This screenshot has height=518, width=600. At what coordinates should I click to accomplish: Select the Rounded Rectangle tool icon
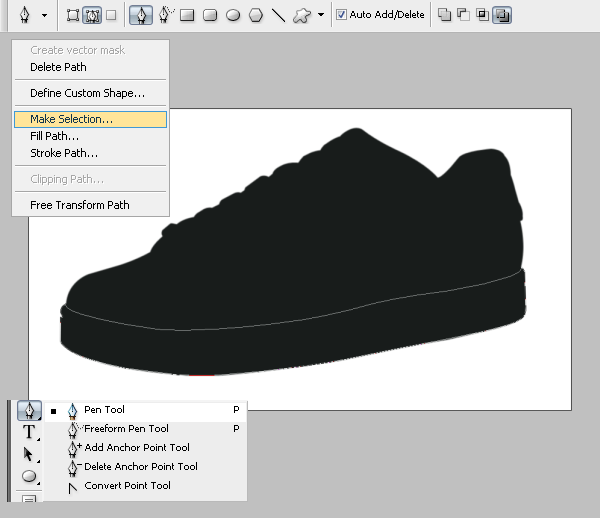click(210, 15)
